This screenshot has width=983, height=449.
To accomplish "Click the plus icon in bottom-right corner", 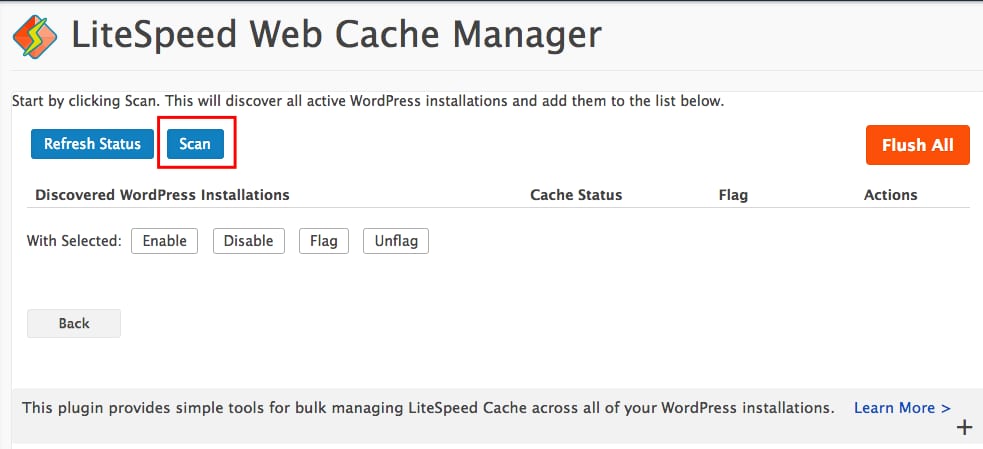I will (x=964, y=428).
